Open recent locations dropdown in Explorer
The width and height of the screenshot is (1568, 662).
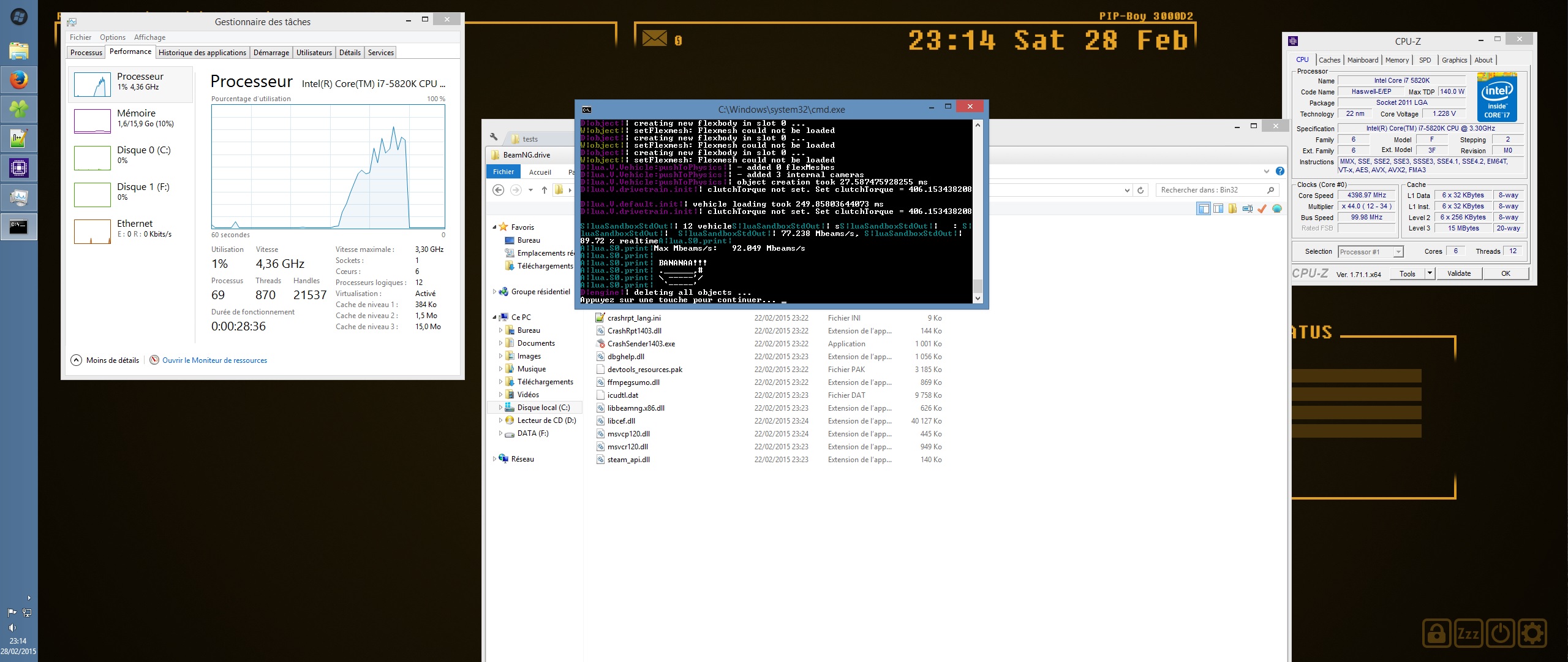click(x=530, y=190)
